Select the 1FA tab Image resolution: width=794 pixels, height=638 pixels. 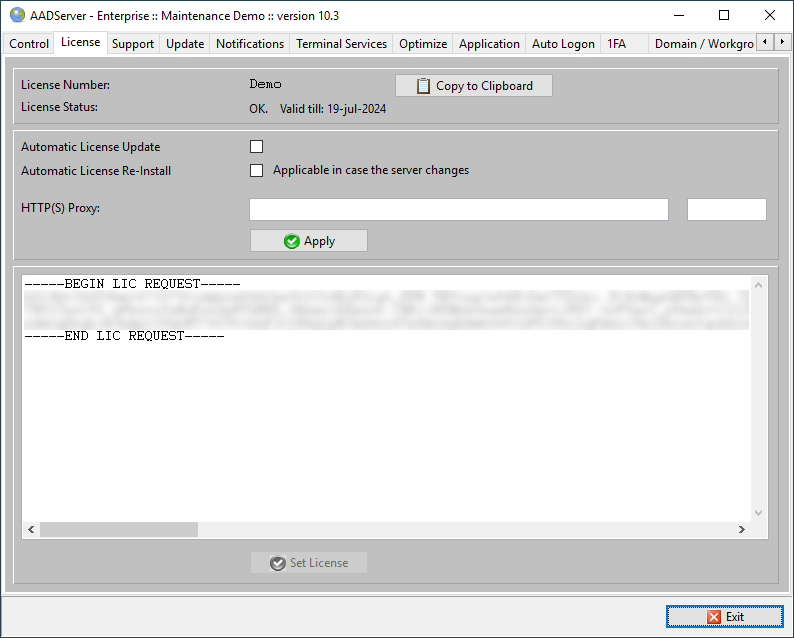[x=617, y=44]
